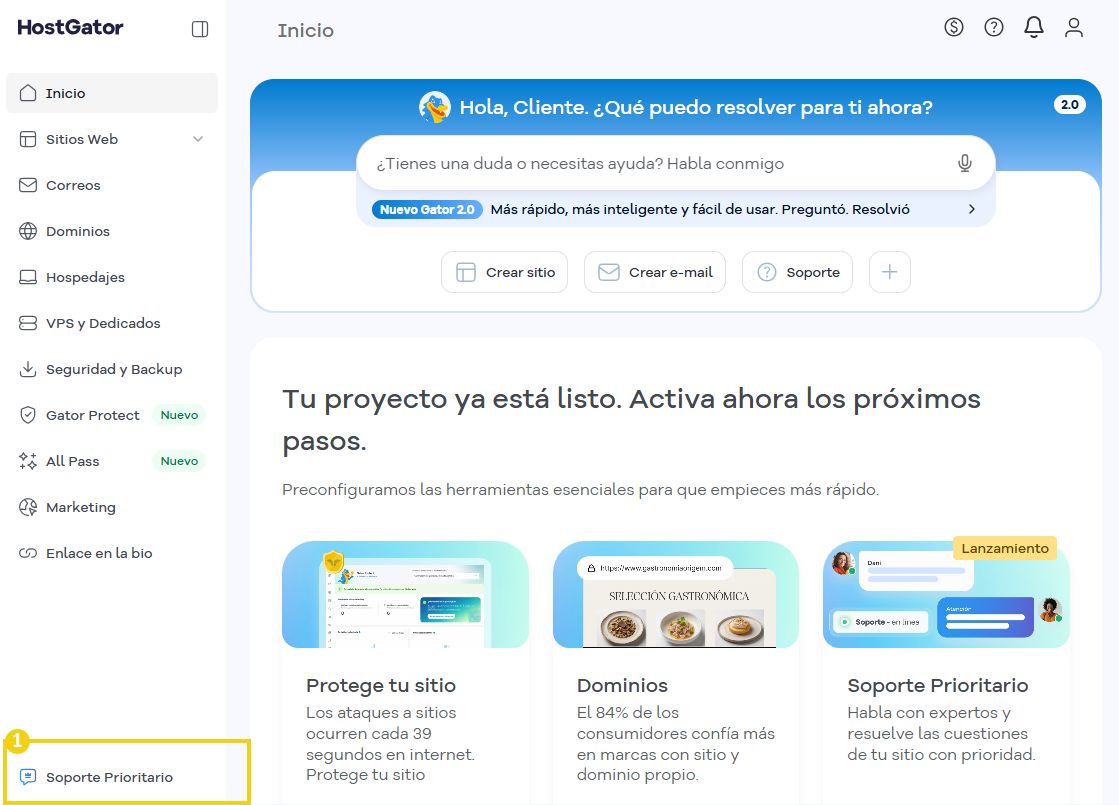Image resolution: width=1119 pixels, height=805 pixels.
Task: Open All Pass menu item
Action: pyautogui.click(x=112, y=461)
